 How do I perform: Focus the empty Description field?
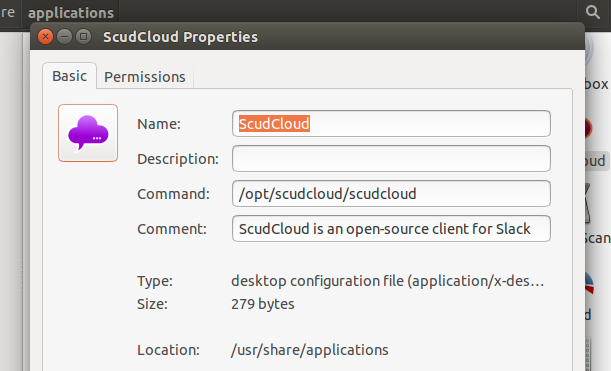(391, 159)
